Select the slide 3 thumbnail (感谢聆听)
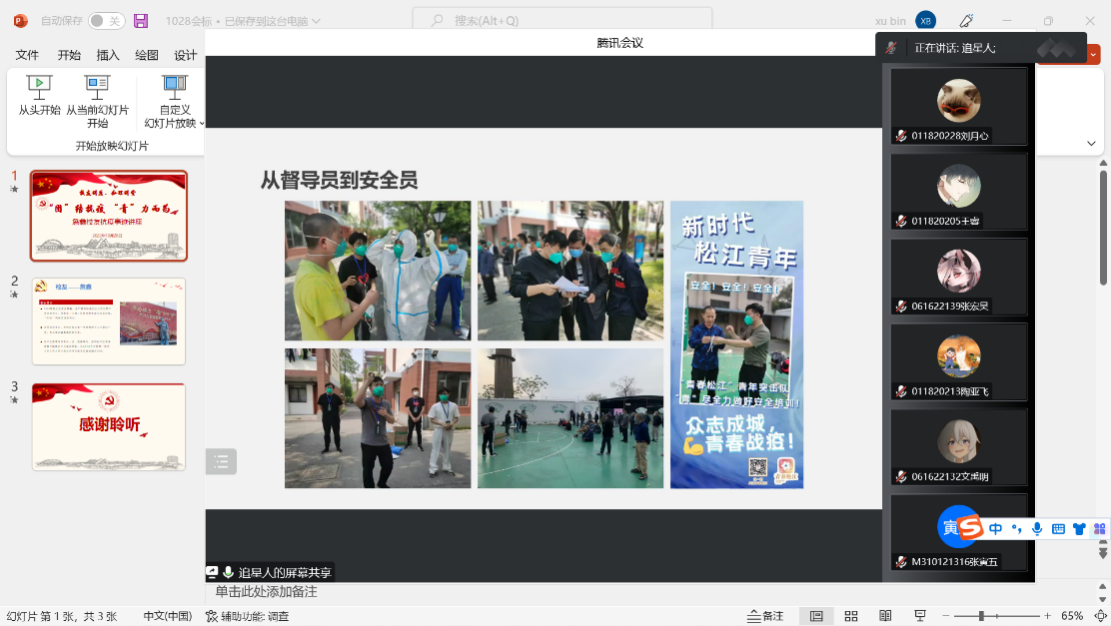The image size is (1111, 626). 108,426
